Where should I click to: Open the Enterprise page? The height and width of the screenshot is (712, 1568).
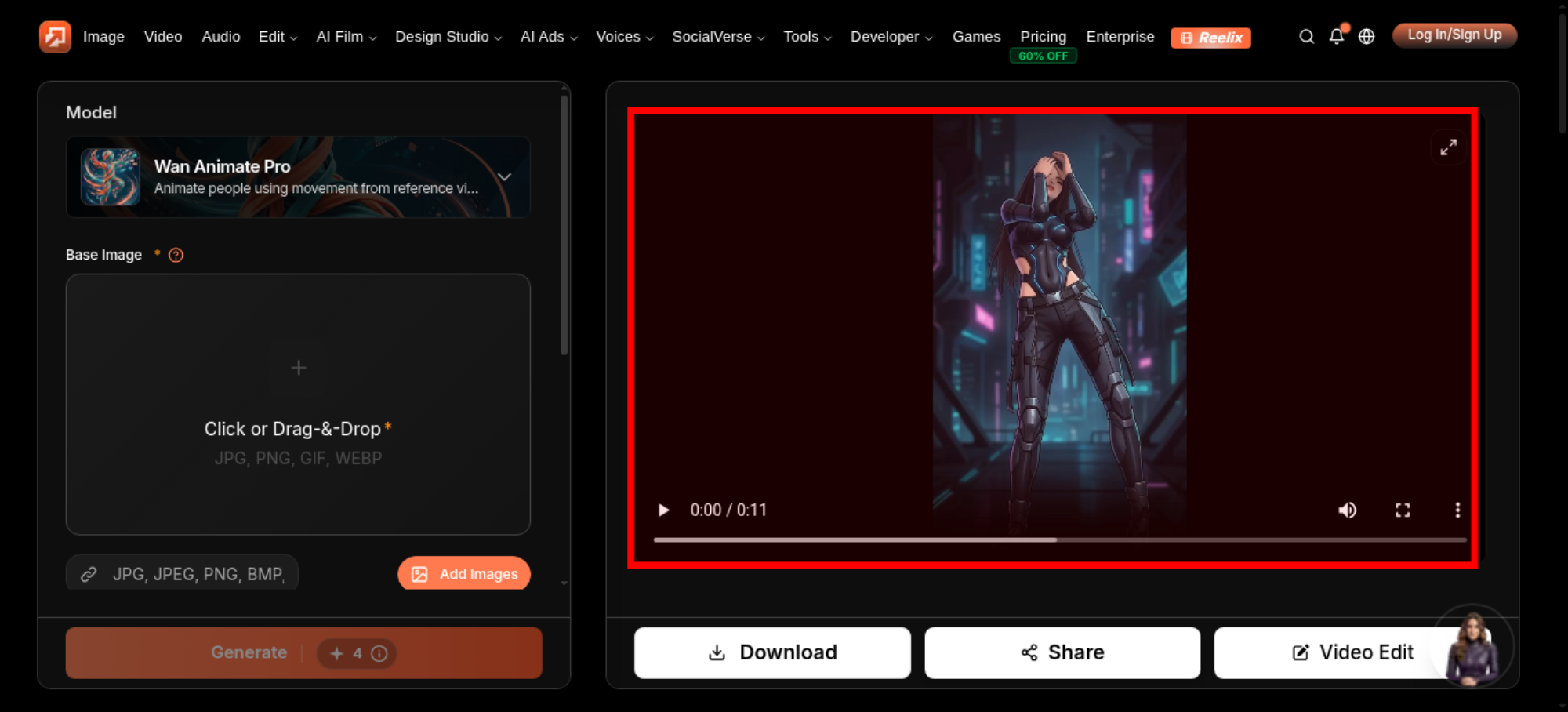pyautogui.click(x=1120, y=37)
